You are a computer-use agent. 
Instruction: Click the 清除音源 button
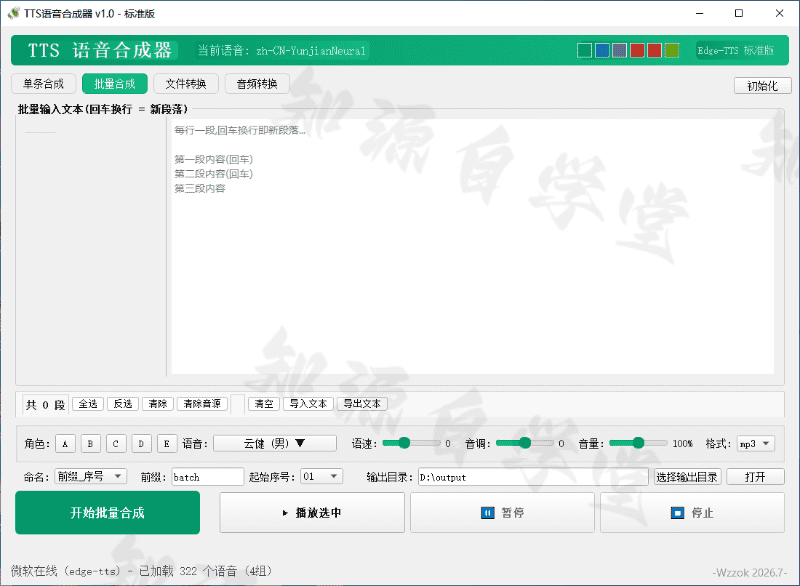pos(202,404)
